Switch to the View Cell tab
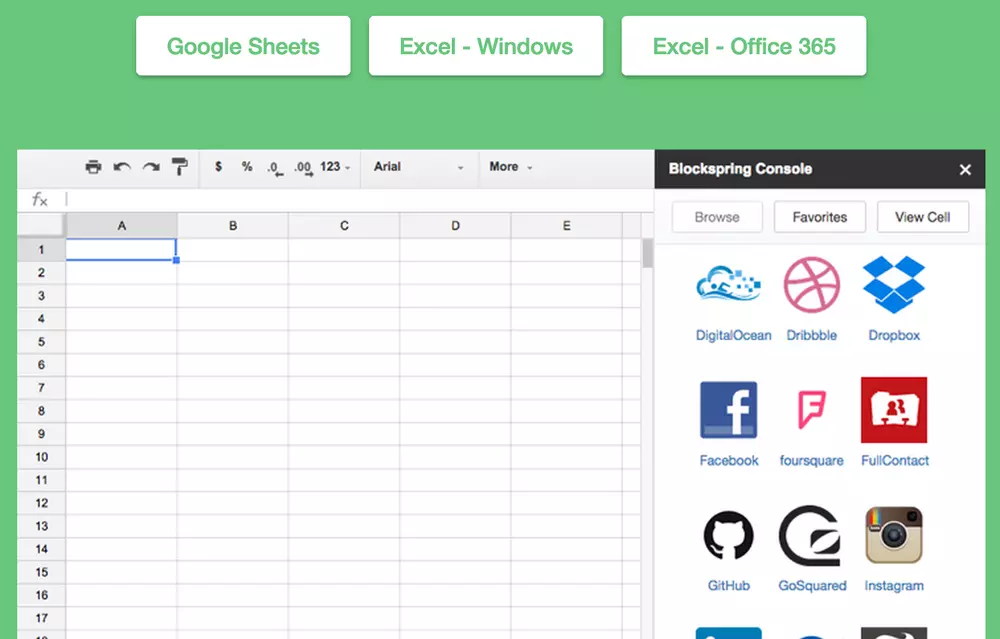 [923, 217]
